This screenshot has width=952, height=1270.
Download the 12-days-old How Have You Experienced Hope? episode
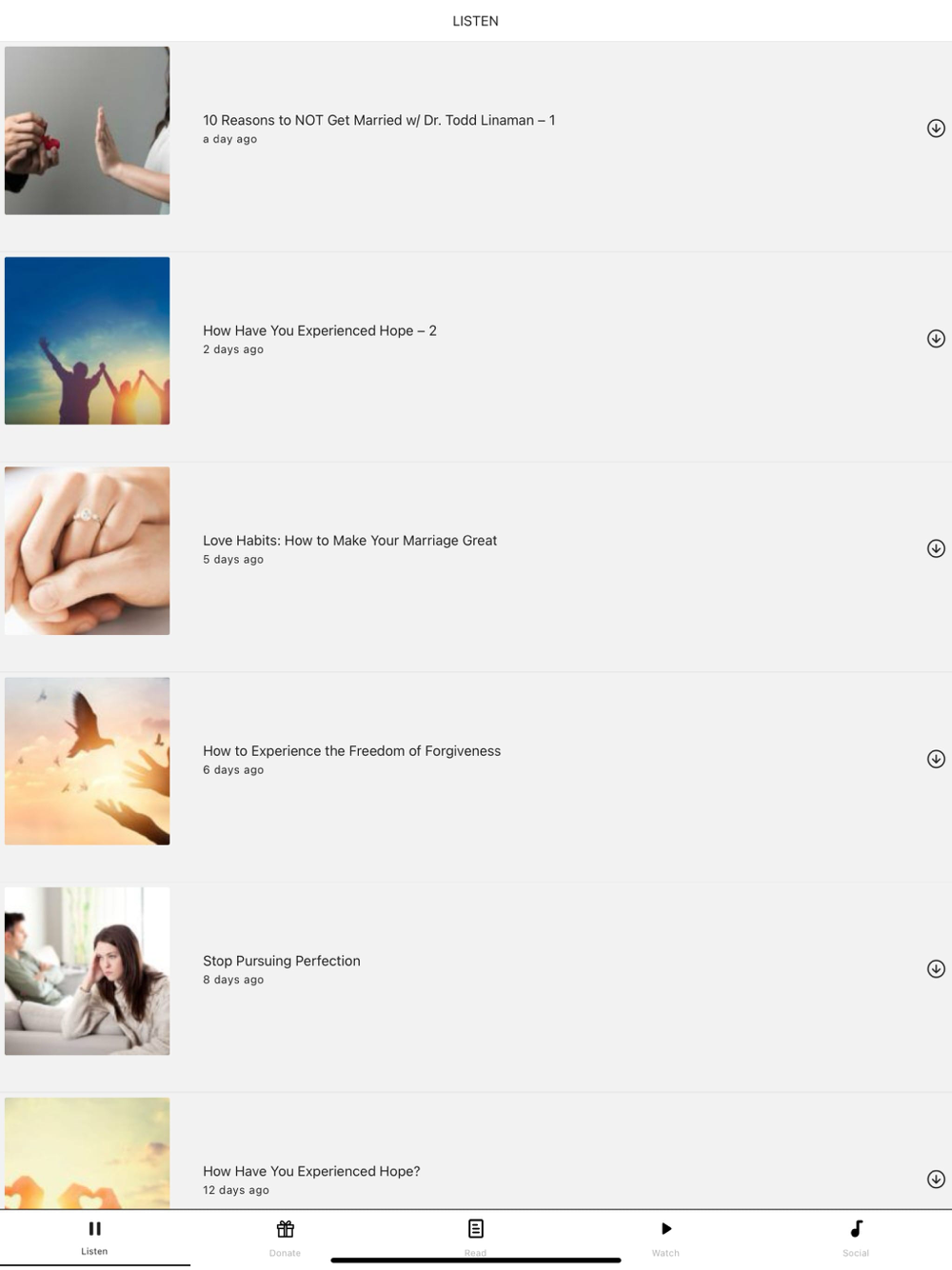coord(936,1180)
